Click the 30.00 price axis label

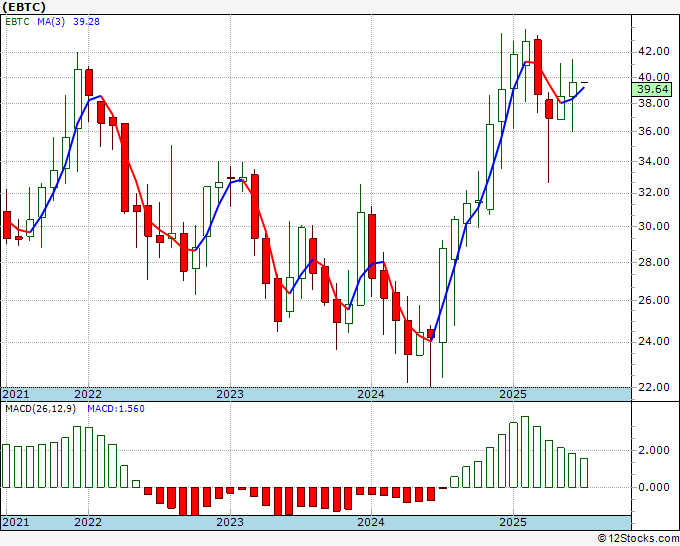click(x=654, y=226)
